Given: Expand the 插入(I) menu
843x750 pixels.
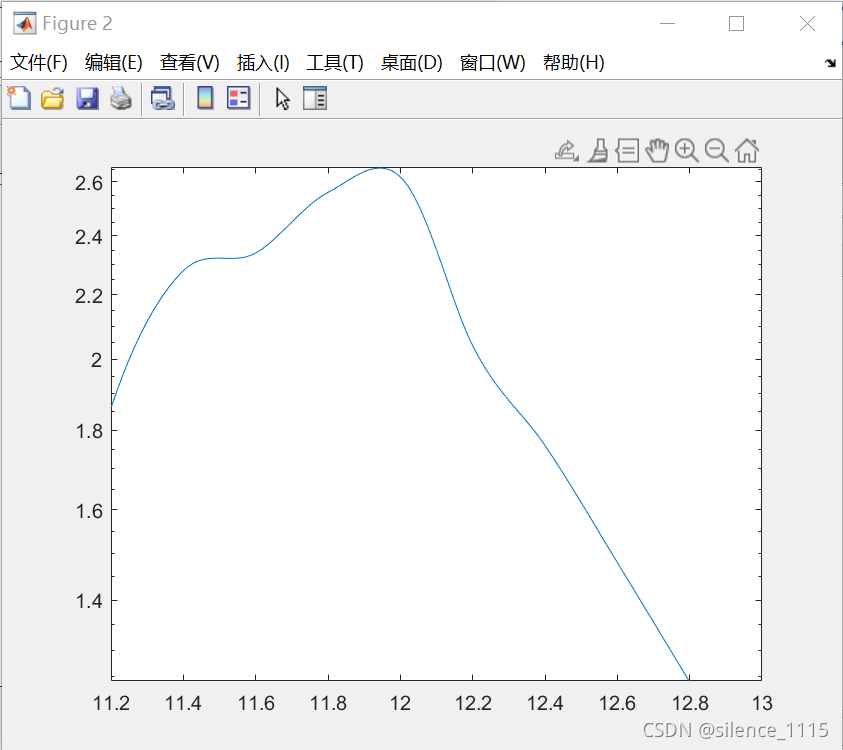Looking at the screenshot, I should 263,62.
